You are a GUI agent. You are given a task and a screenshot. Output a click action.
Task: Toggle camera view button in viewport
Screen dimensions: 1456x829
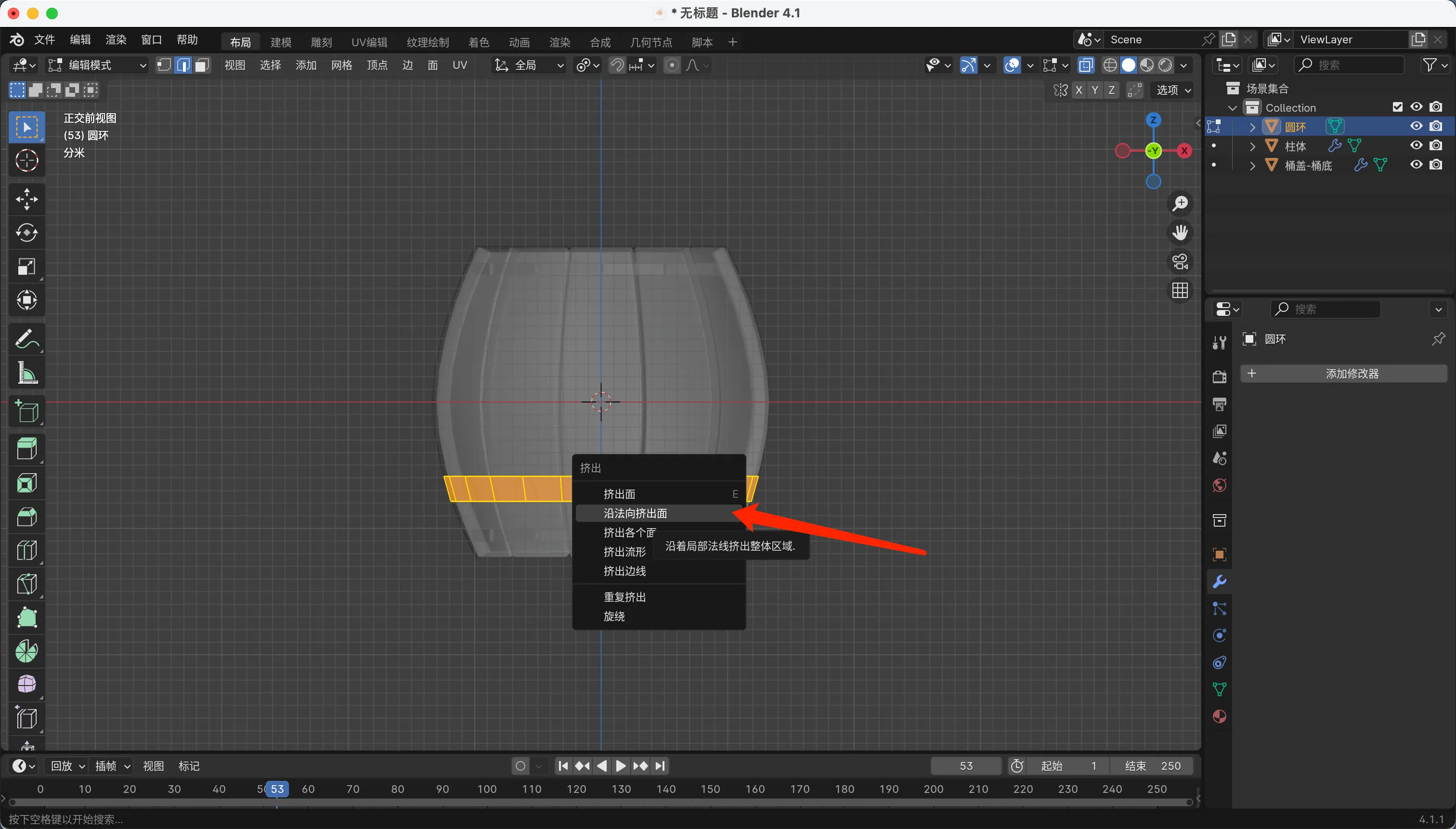click(1180, 262)
